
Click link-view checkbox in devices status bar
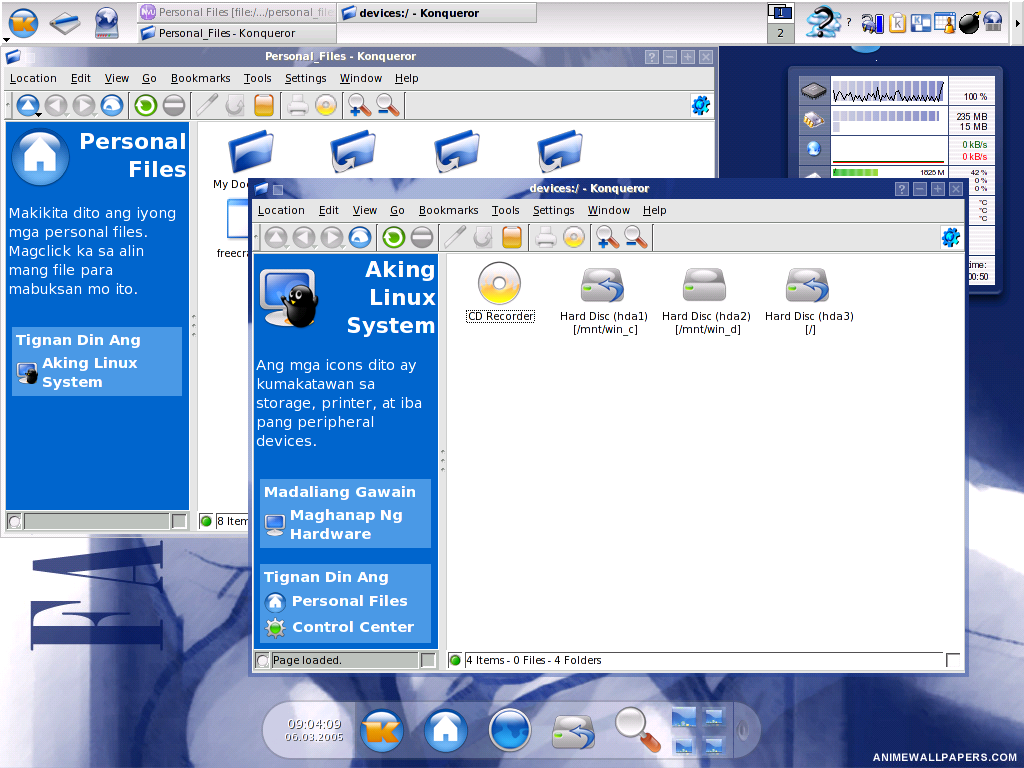point(953,660)
